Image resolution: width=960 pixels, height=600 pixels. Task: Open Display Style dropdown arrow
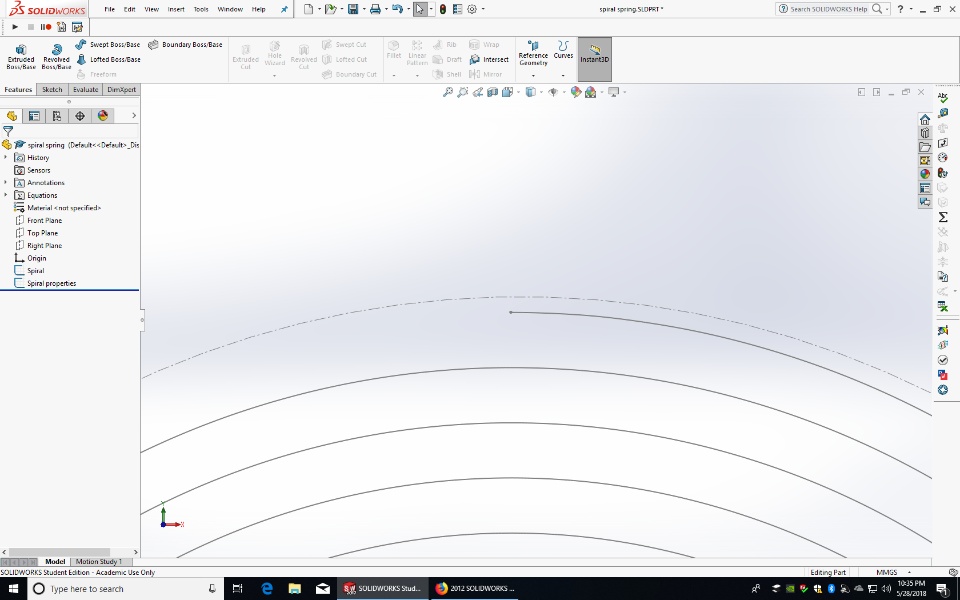click(x=541, y=92)
